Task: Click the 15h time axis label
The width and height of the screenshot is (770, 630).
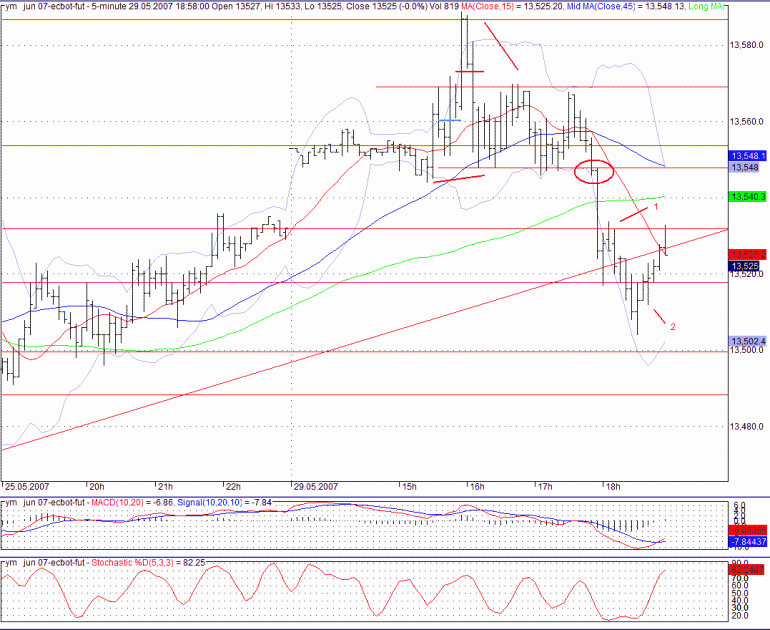Action: (410, 487)
